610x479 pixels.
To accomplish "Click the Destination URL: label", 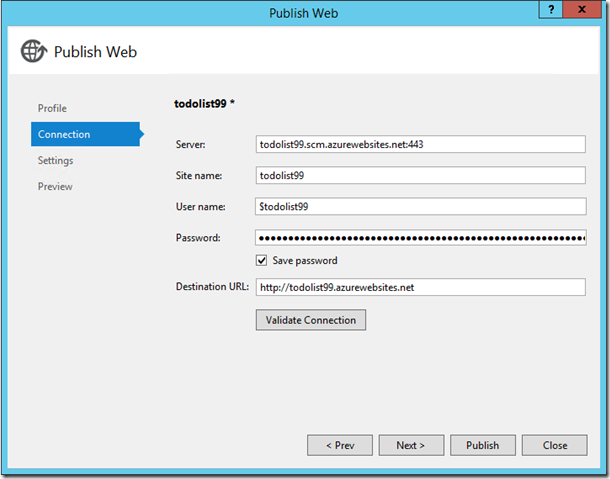I will point(212,287).
